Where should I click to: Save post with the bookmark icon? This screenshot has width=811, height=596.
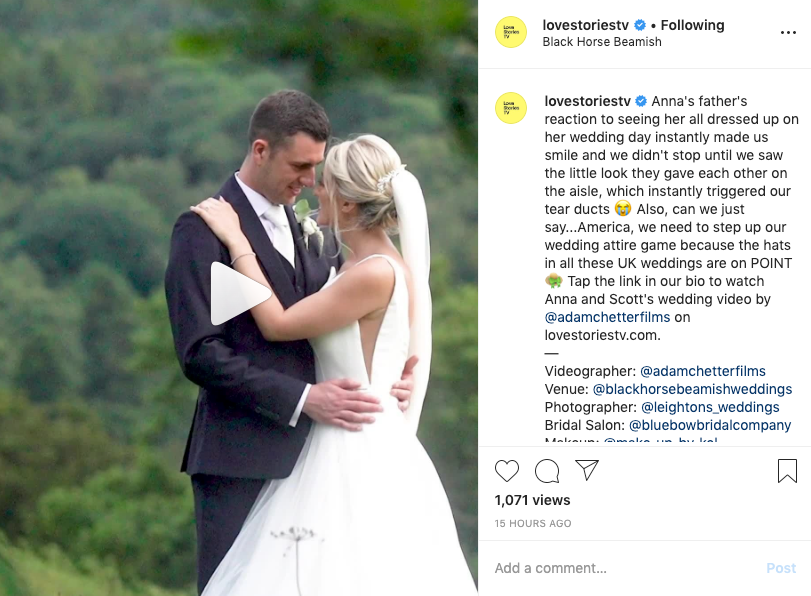[787, 471]
